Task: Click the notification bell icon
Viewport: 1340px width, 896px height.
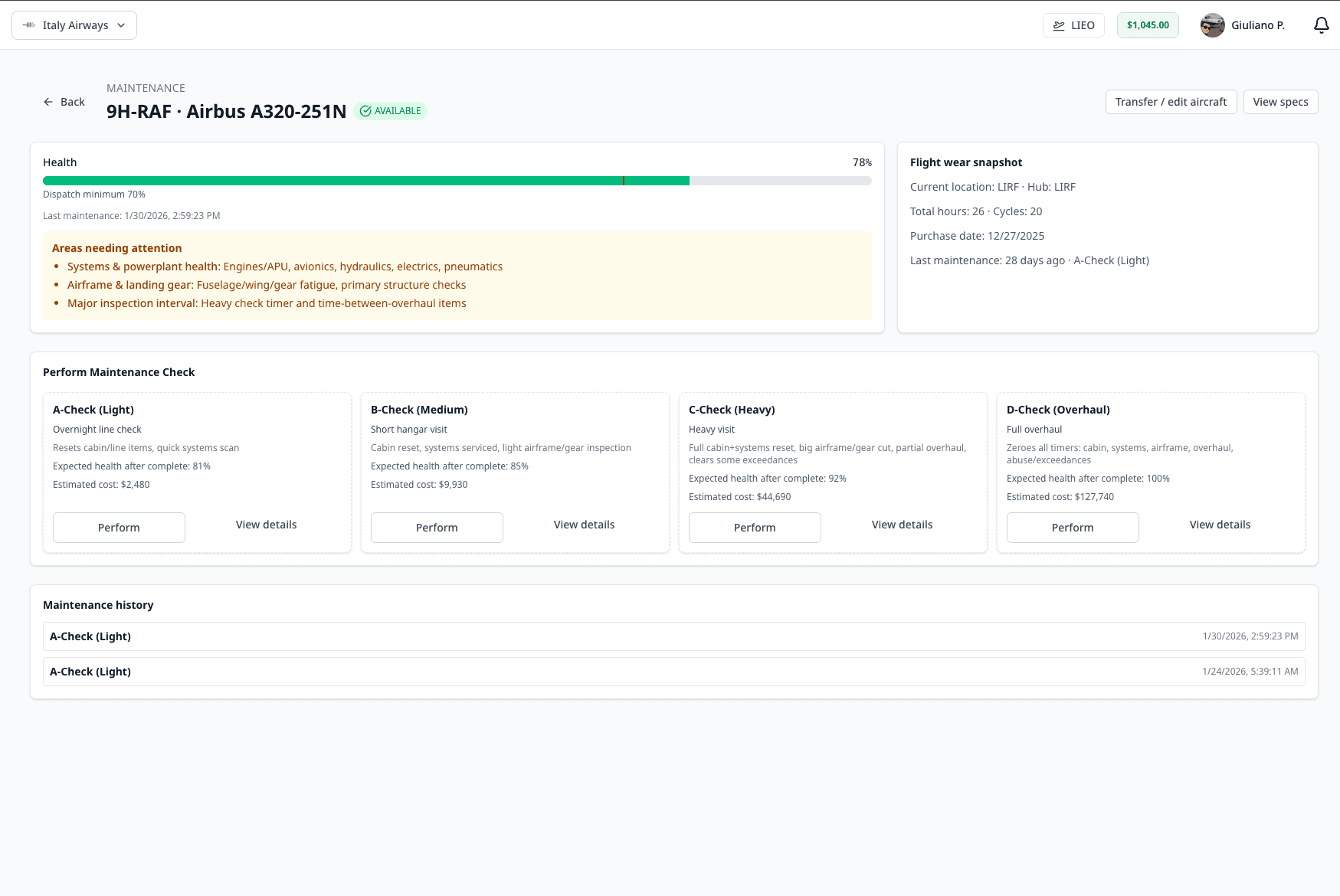Action: (x=1321, y=25)
